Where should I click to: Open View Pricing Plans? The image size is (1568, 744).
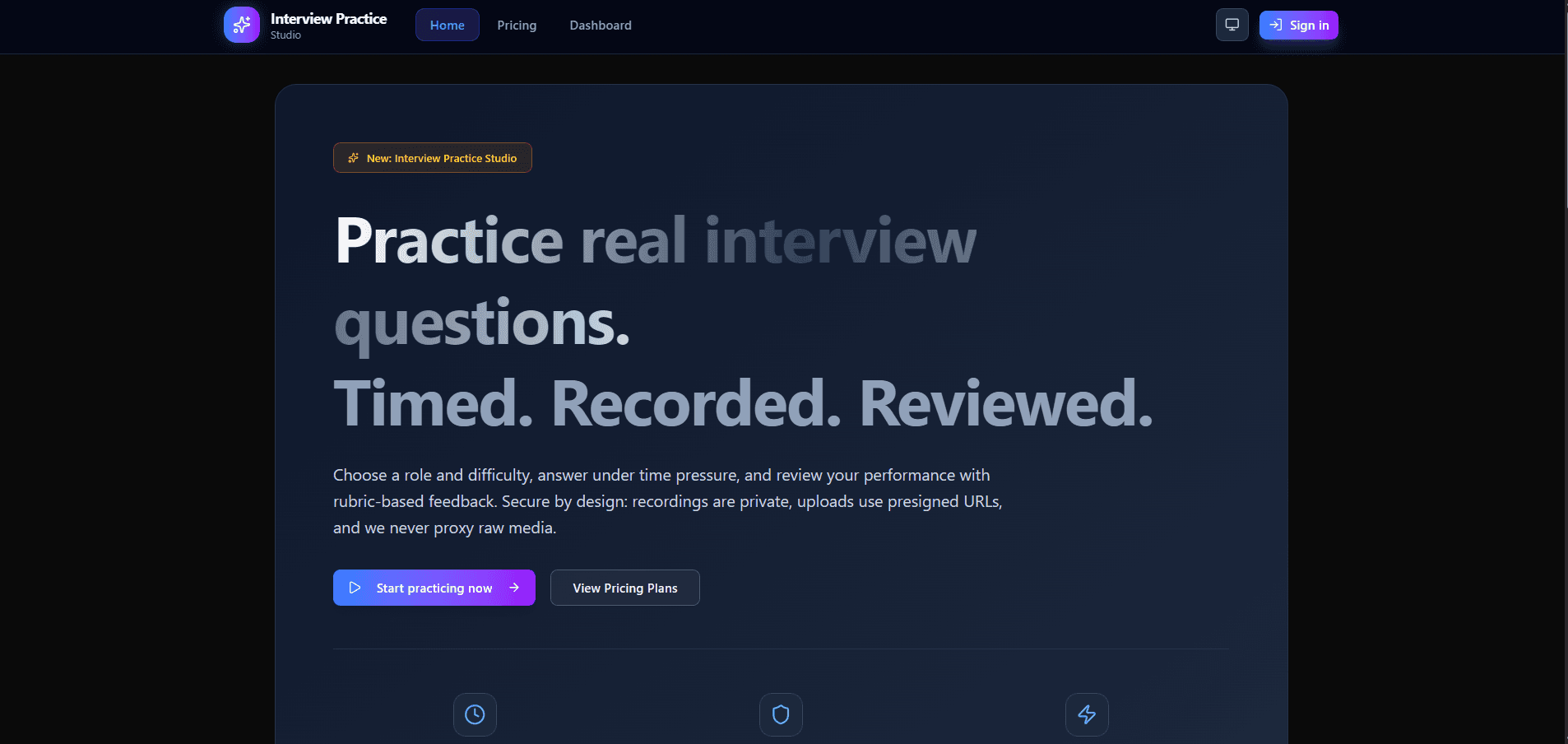(x=624, y=587)
